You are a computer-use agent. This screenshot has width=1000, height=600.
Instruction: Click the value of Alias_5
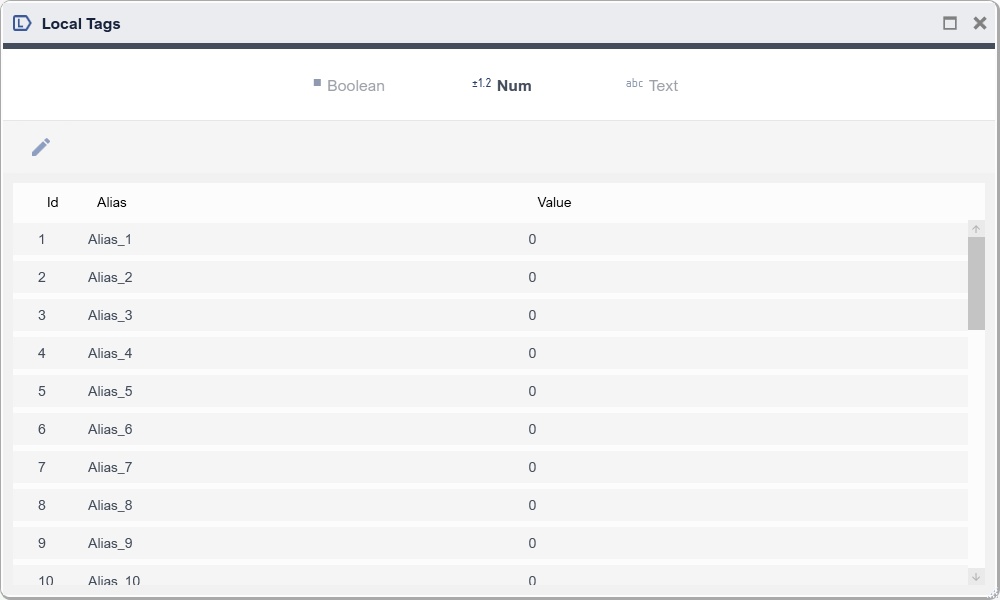coord(532,391)
